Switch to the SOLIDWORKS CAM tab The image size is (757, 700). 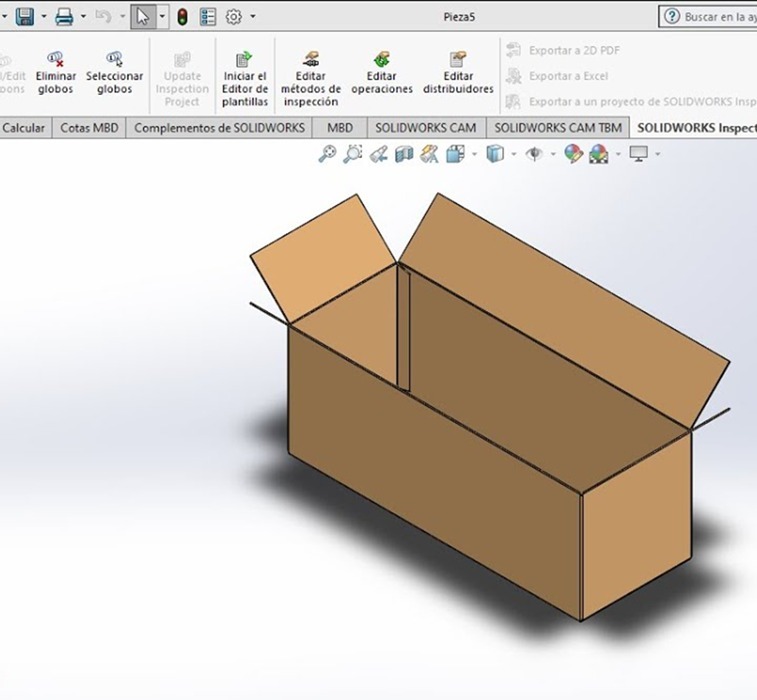coord(427,128)
